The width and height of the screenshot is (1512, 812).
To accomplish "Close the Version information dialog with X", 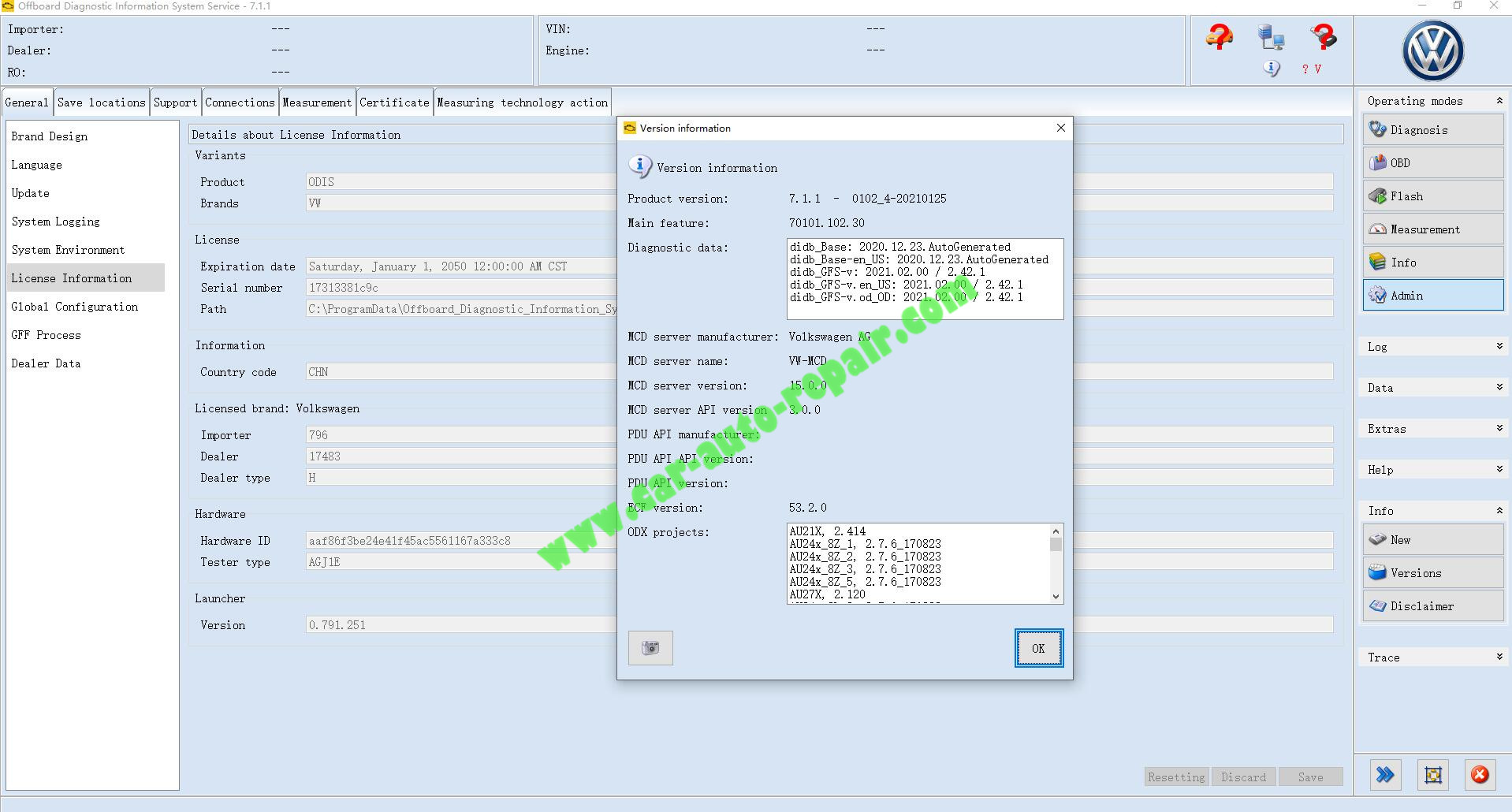I will tap(1060, 128).
